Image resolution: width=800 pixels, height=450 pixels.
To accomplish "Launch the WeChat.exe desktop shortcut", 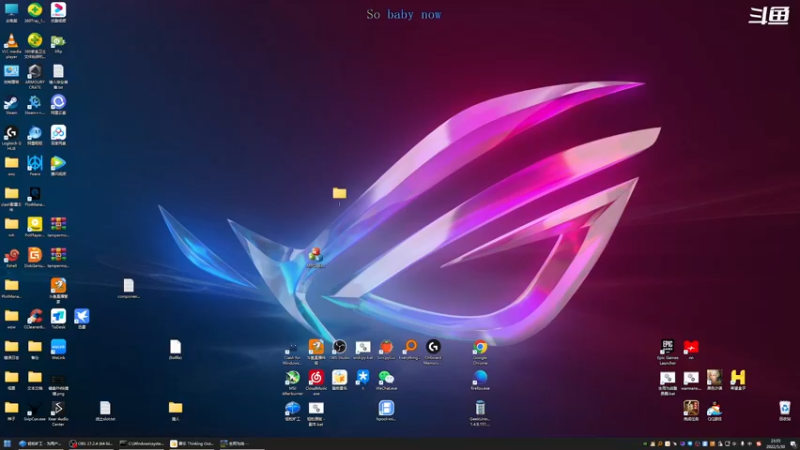I will click(386, 381).
